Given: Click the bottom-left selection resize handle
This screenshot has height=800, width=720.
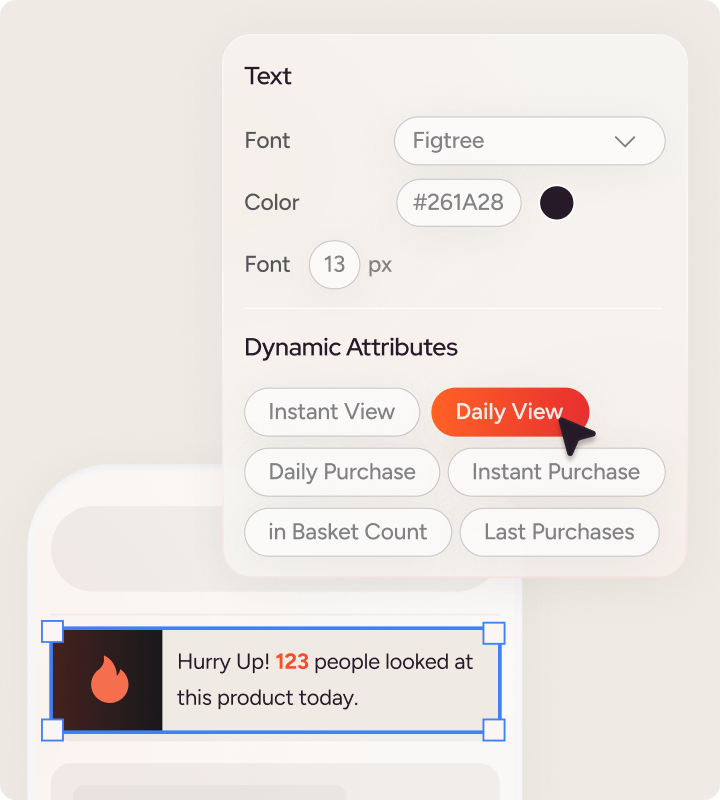Looking at the screenshot, I should [52, 730].
